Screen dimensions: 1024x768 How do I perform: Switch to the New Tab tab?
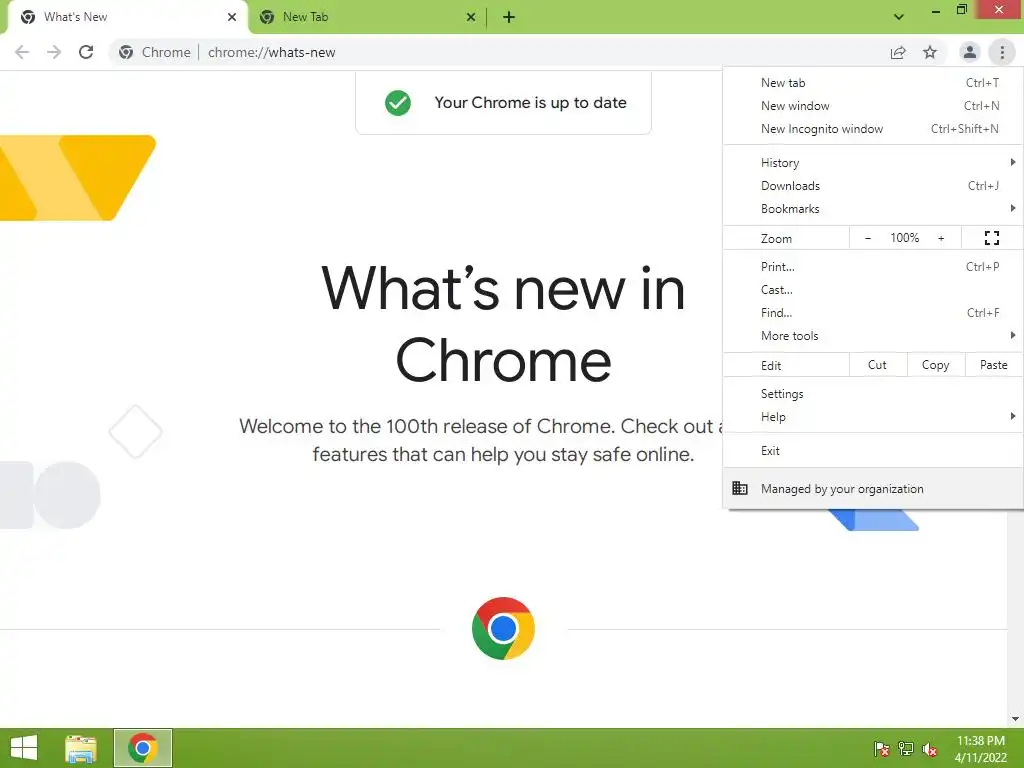(366, 17)
